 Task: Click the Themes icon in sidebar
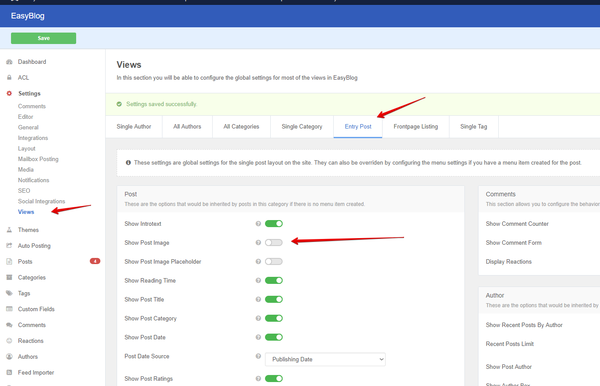[x=9, y=230]
